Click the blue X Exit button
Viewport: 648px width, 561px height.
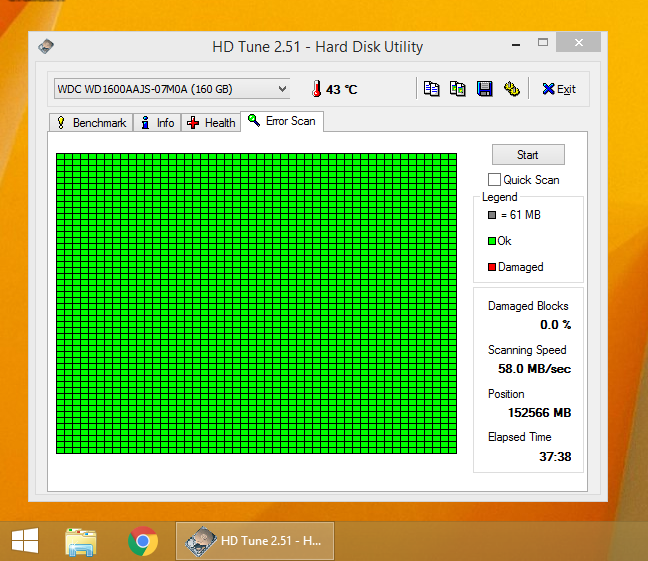click(x=559, y=89)
